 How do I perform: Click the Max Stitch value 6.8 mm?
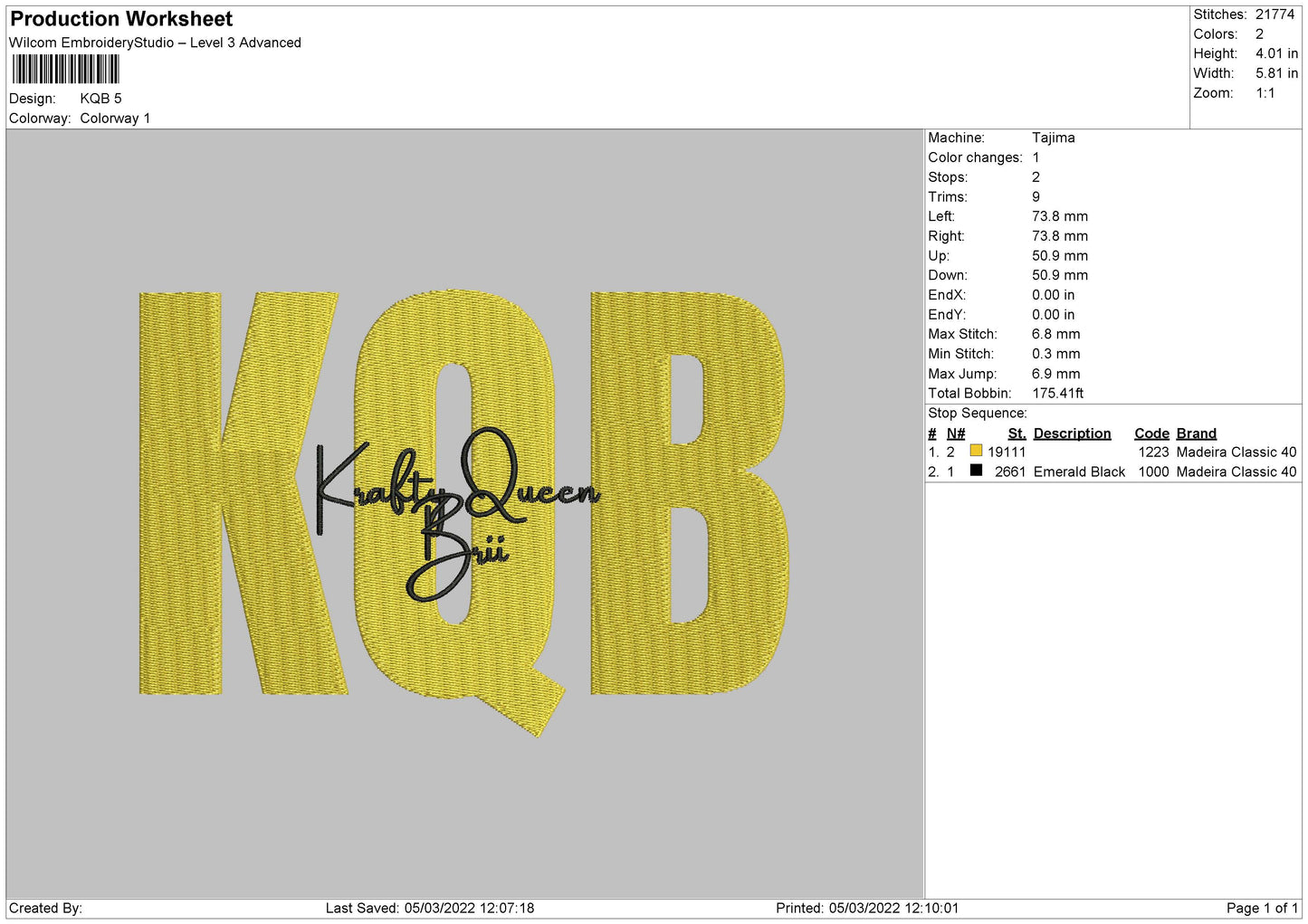point(1056,334)
